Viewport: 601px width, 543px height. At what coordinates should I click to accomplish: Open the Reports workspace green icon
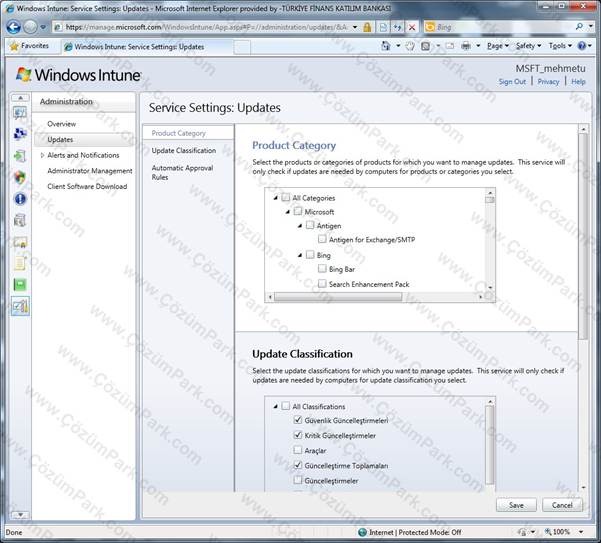pos(20,285)
